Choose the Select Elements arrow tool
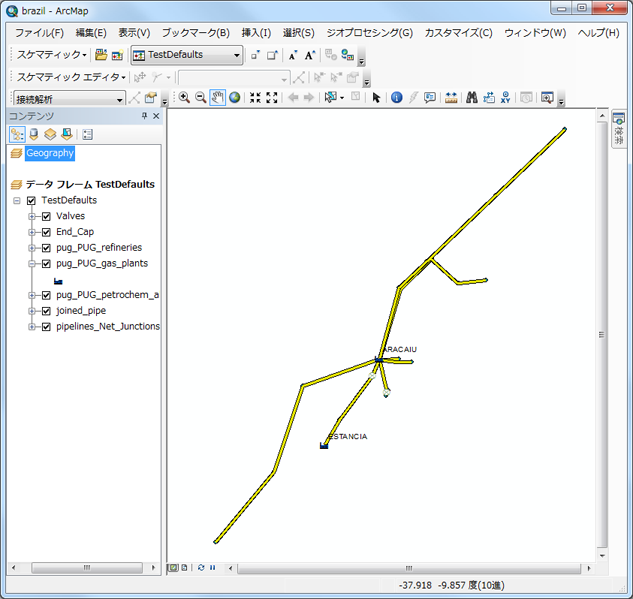 376,98
